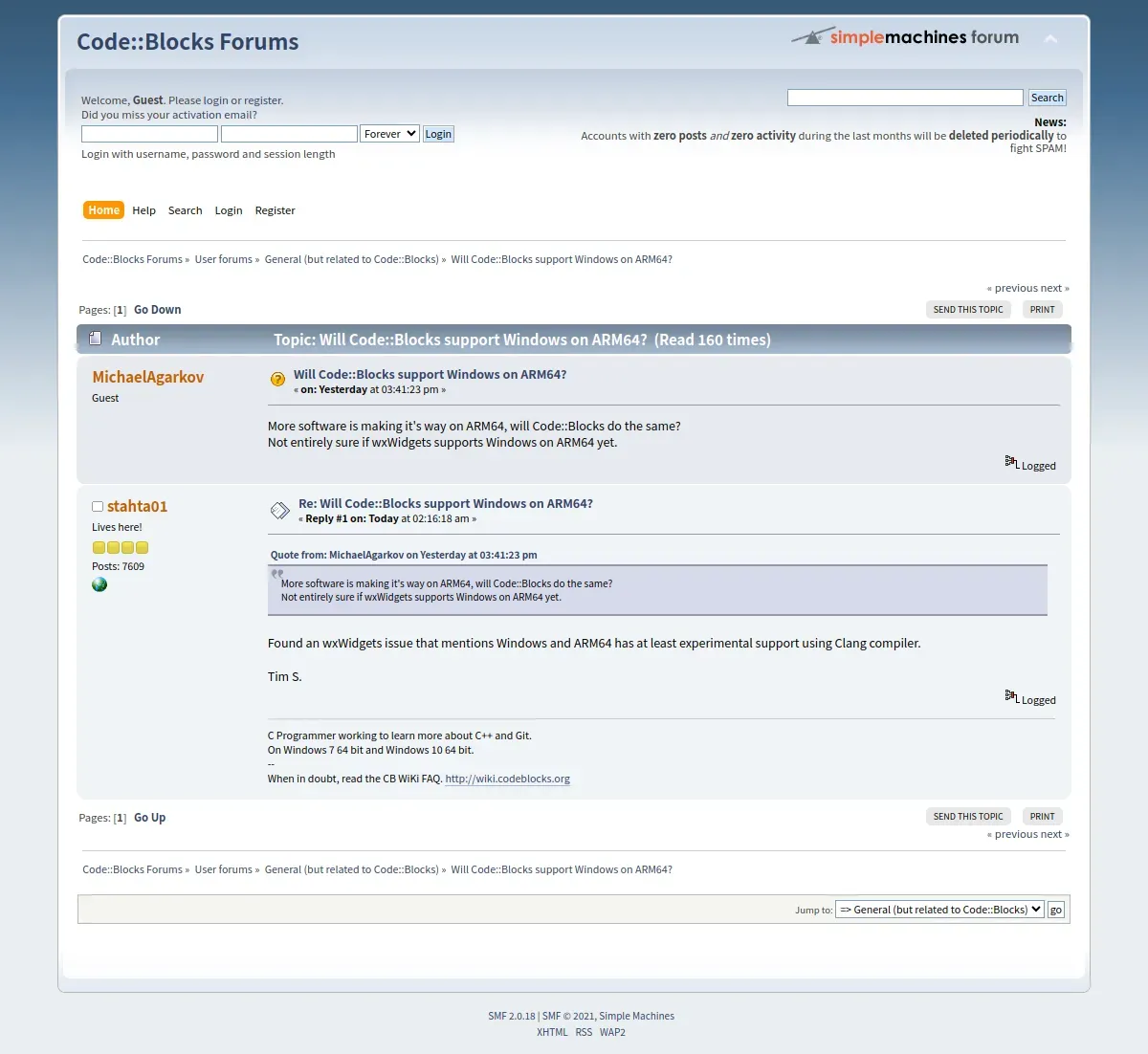1148x1054 pixels.
Task: Click the Author column topic icon
Action: pyautogui.click(x=95, y=339)
